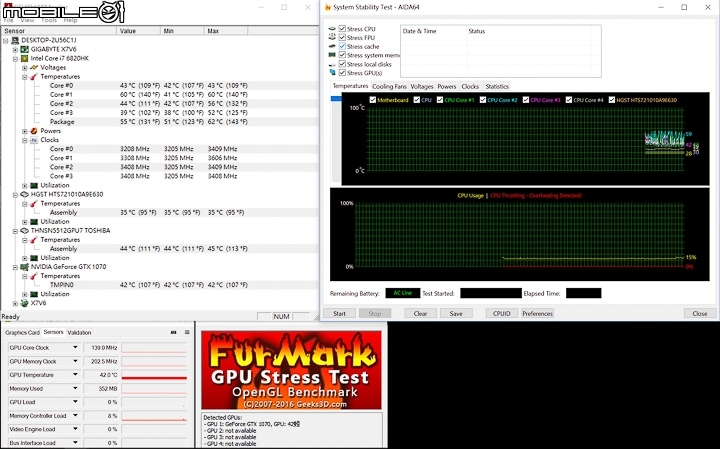Click the GPU-Z screenshot camera icon

tap(174, 332)
